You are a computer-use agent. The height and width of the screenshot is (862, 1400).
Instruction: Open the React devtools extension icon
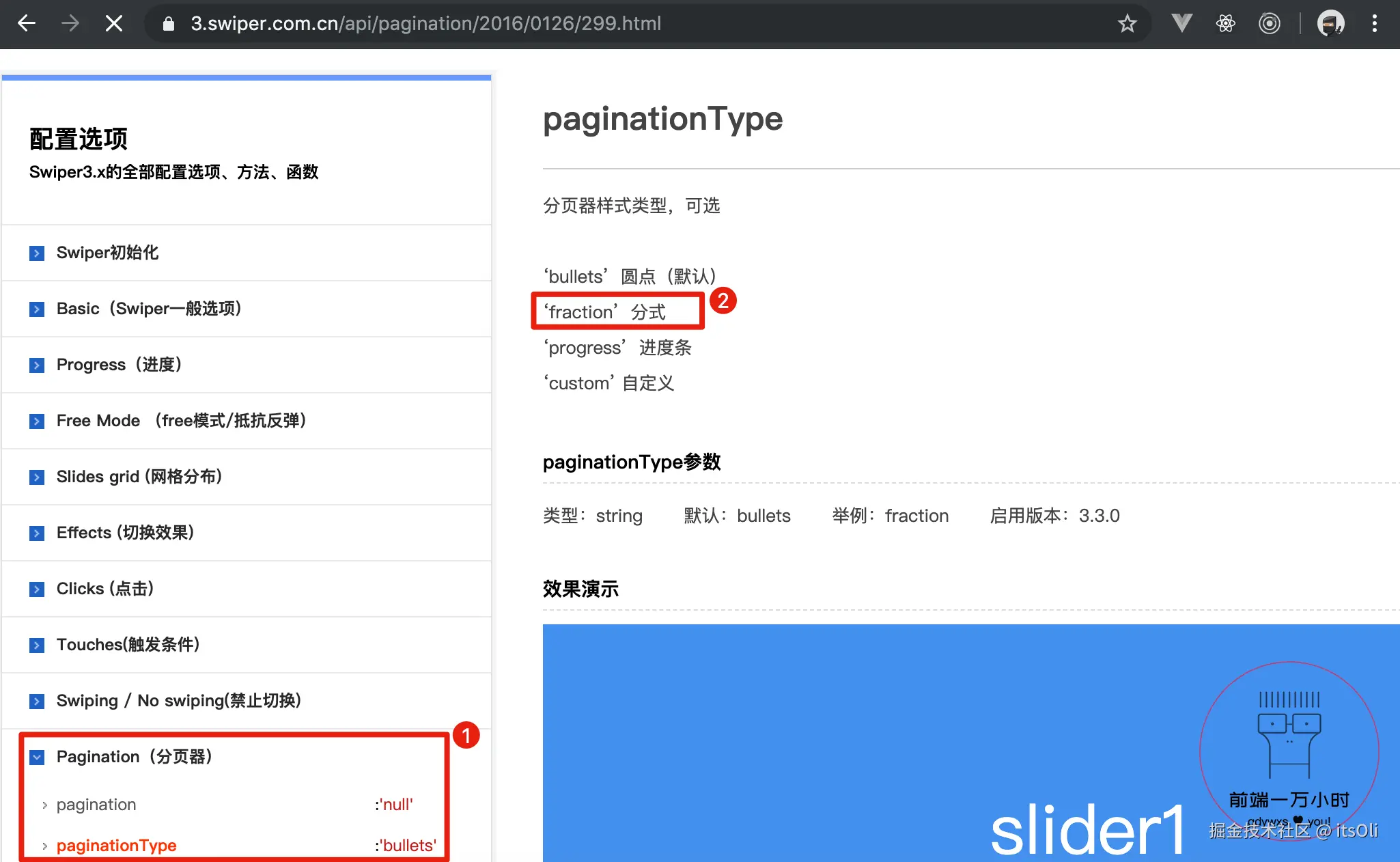(x=1226, y=24)
